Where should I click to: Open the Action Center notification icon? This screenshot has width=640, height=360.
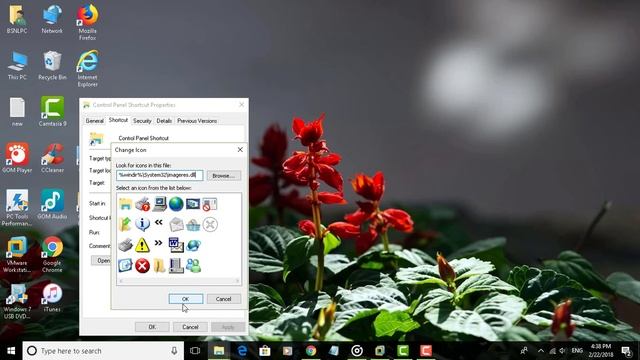pyautogui.click(x=627, y=351)
